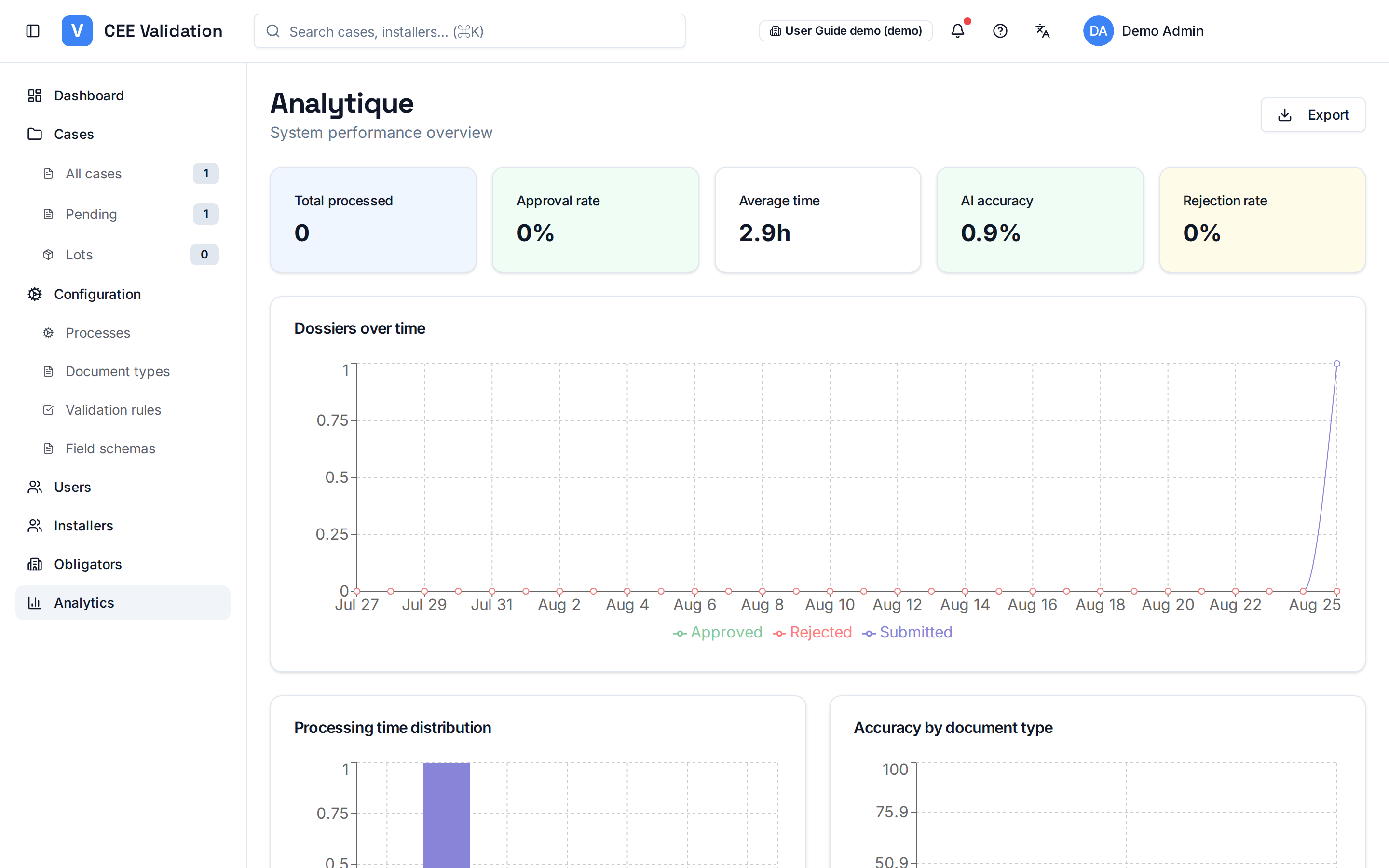Navigate to Document types
The height and width of the screenshot is (868, 1389).
(131, 371)
